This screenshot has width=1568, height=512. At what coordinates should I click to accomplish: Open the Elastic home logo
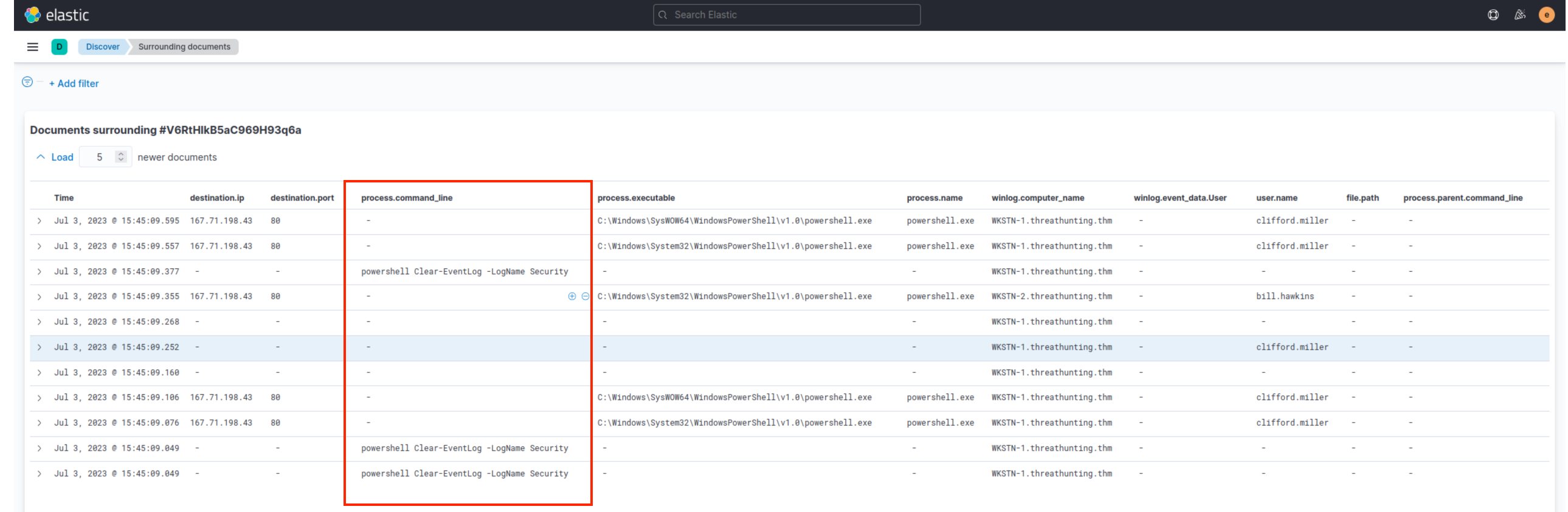click(57, 15)
